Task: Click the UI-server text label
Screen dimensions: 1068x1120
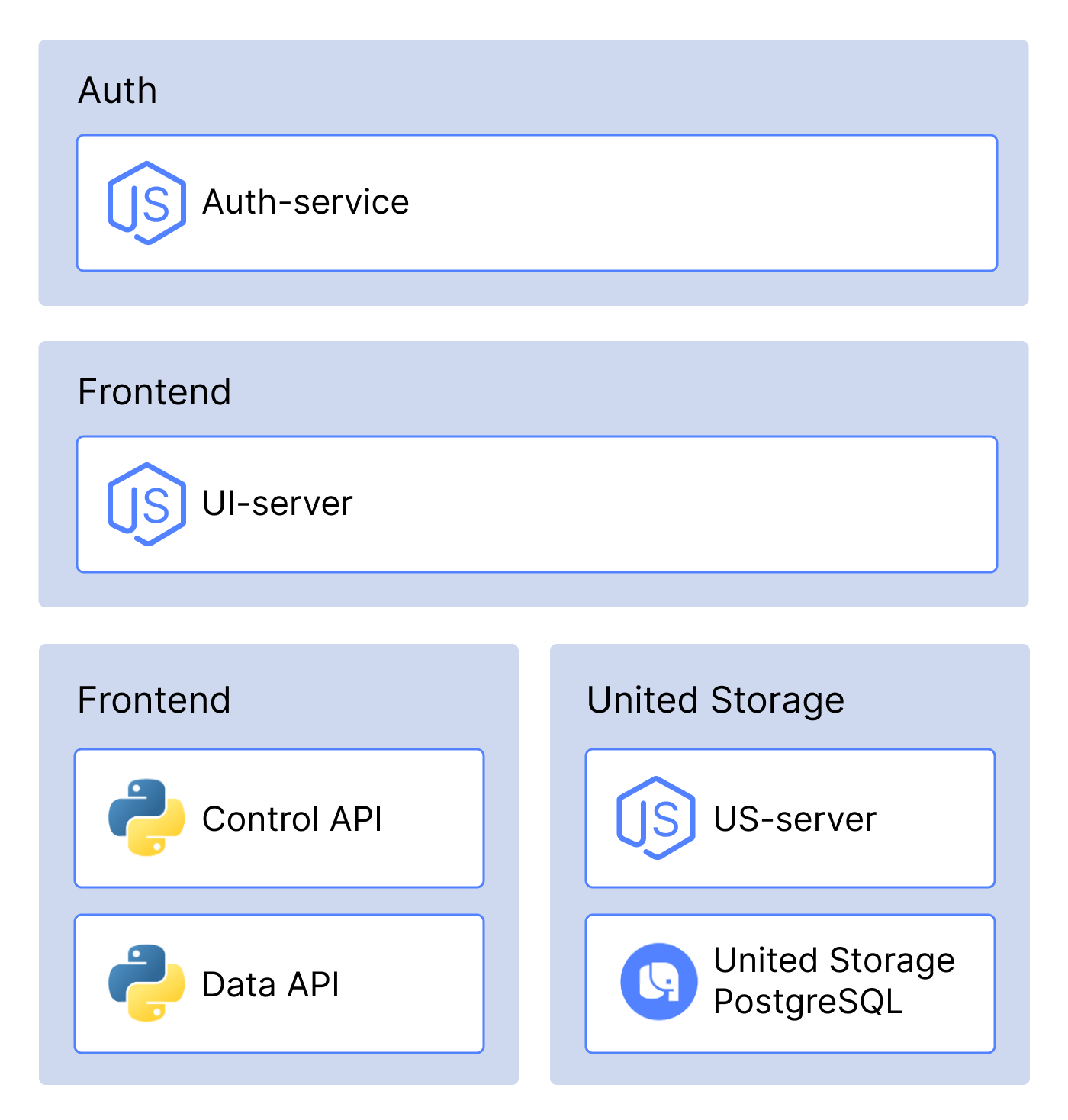Action: pyautogui.click(x=277, y=504)
